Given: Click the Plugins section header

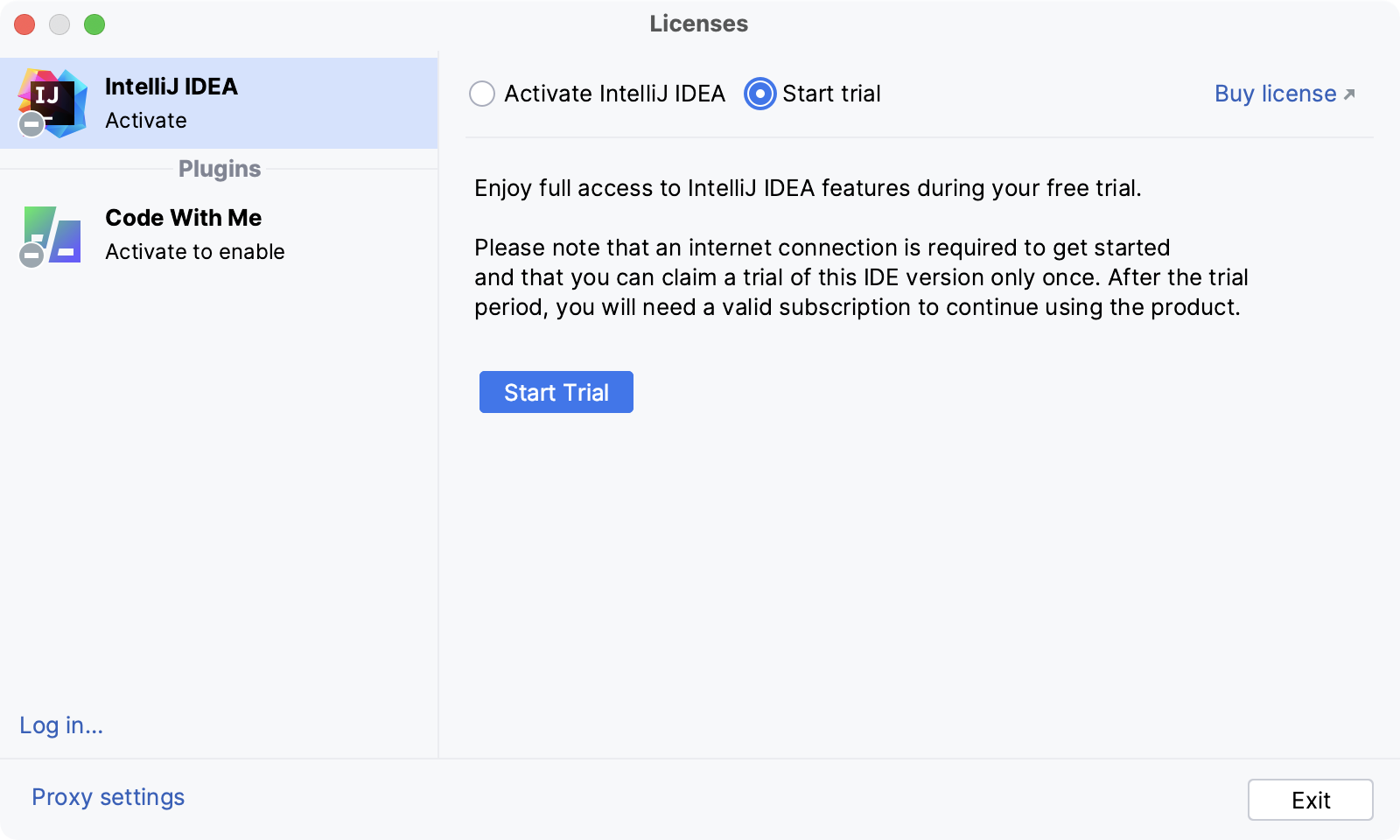Looking at the screenshot, I should click(220, 169).
